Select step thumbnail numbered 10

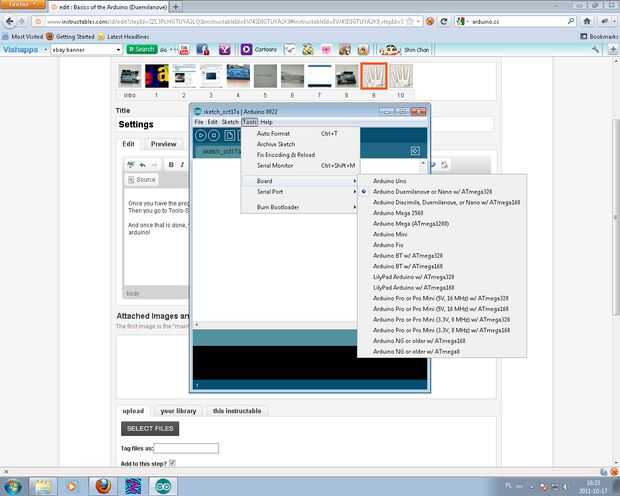401,76
